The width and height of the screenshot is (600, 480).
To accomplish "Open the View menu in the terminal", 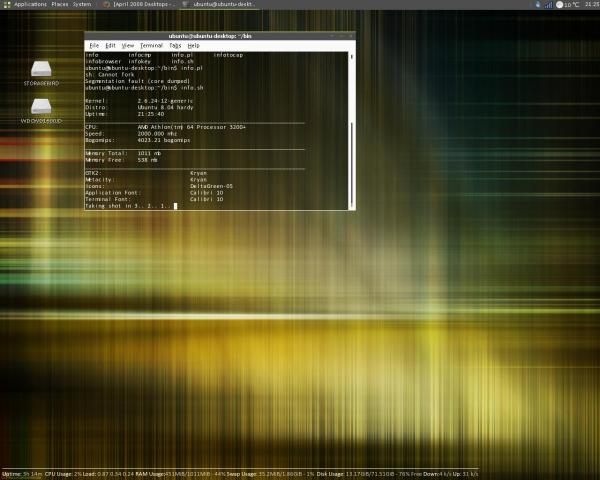I will click(128, 46).
